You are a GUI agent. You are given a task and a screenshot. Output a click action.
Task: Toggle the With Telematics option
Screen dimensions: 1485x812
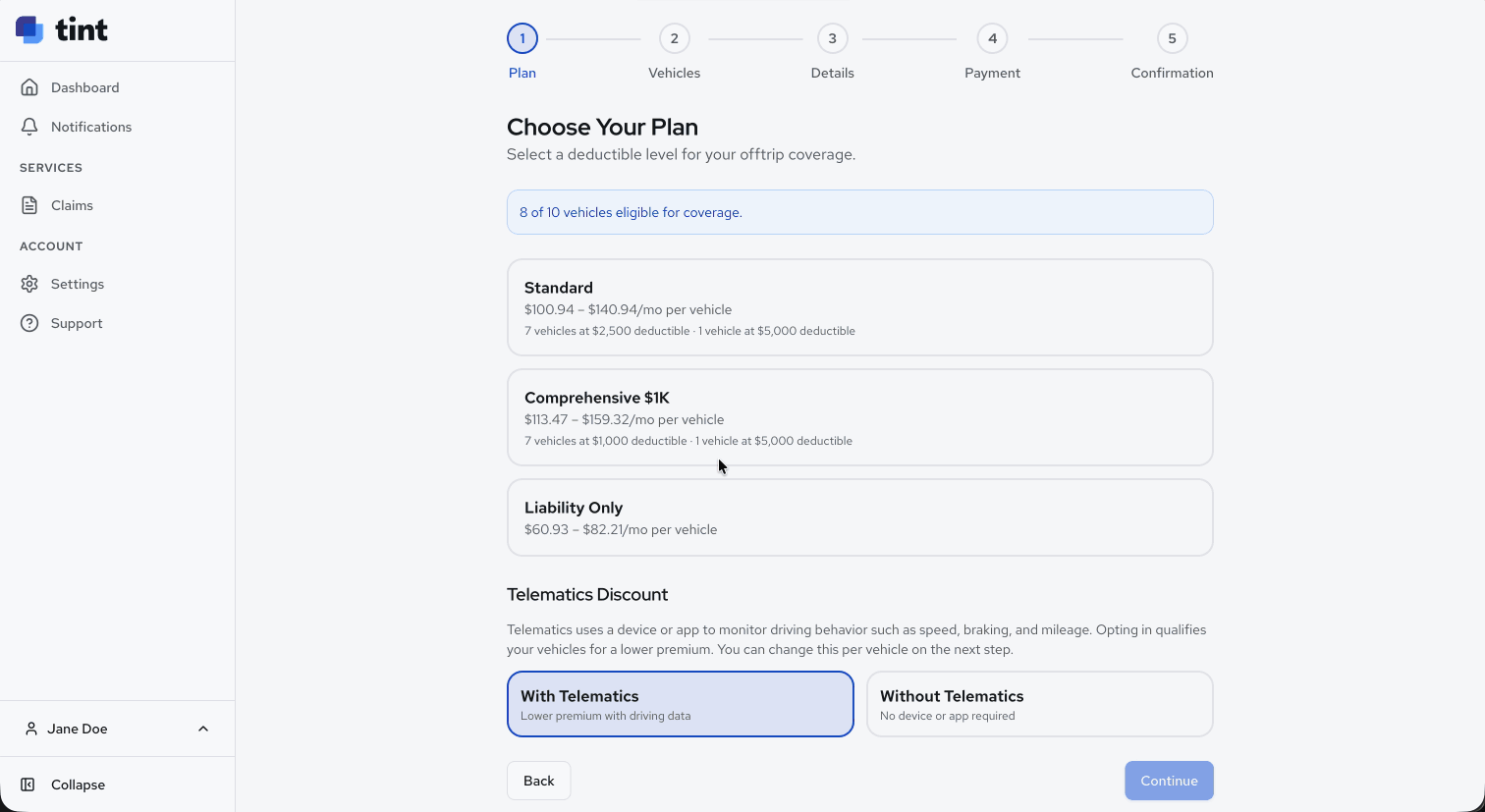click(x=680, y=703)
